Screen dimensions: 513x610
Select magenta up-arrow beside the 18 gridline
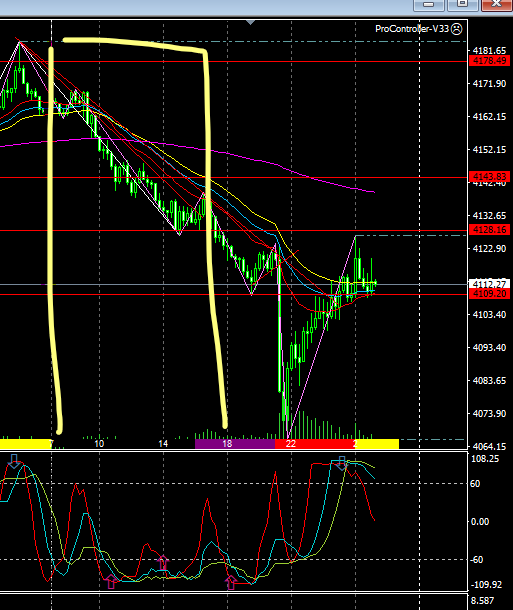pyautogui.click(x=231, y=582)
